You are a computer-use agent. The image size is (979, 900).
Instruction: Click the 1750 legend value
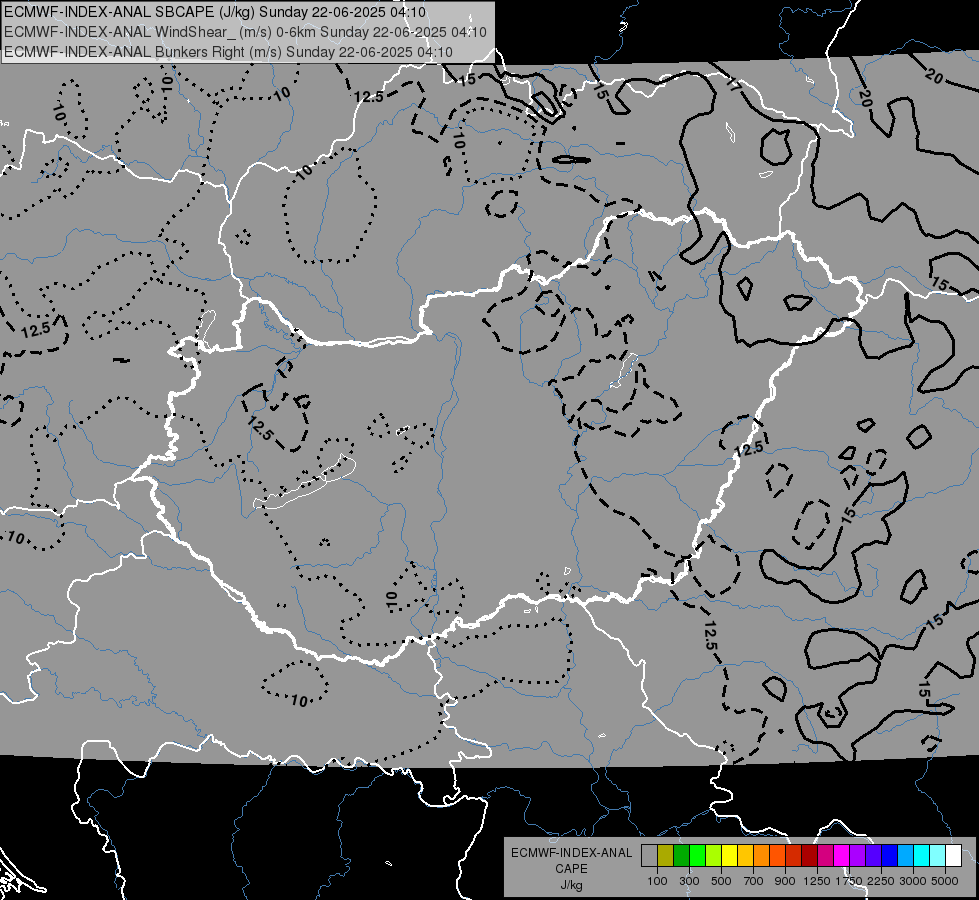849,881
